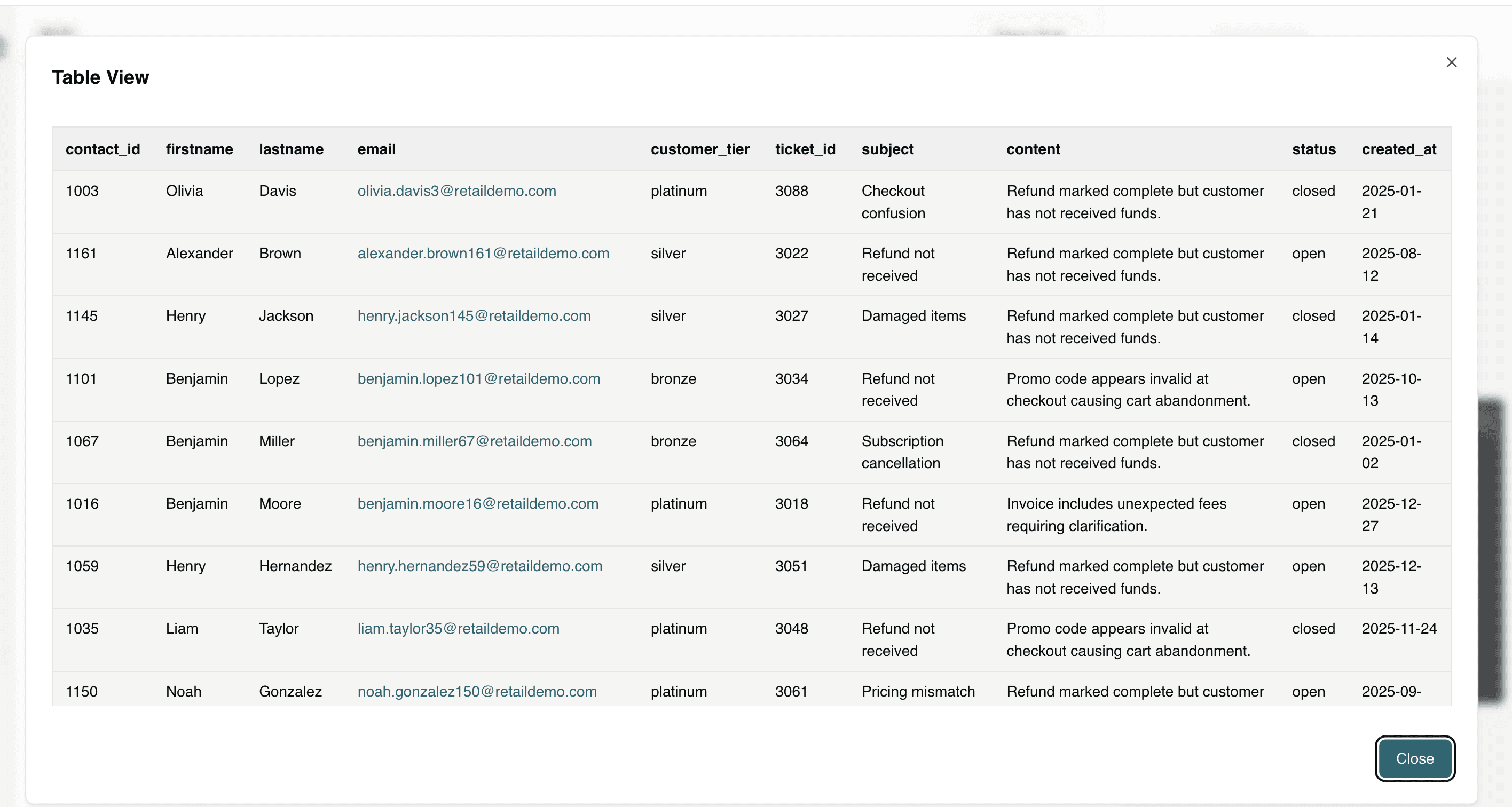Click the created_at column header

[1398, 149]
